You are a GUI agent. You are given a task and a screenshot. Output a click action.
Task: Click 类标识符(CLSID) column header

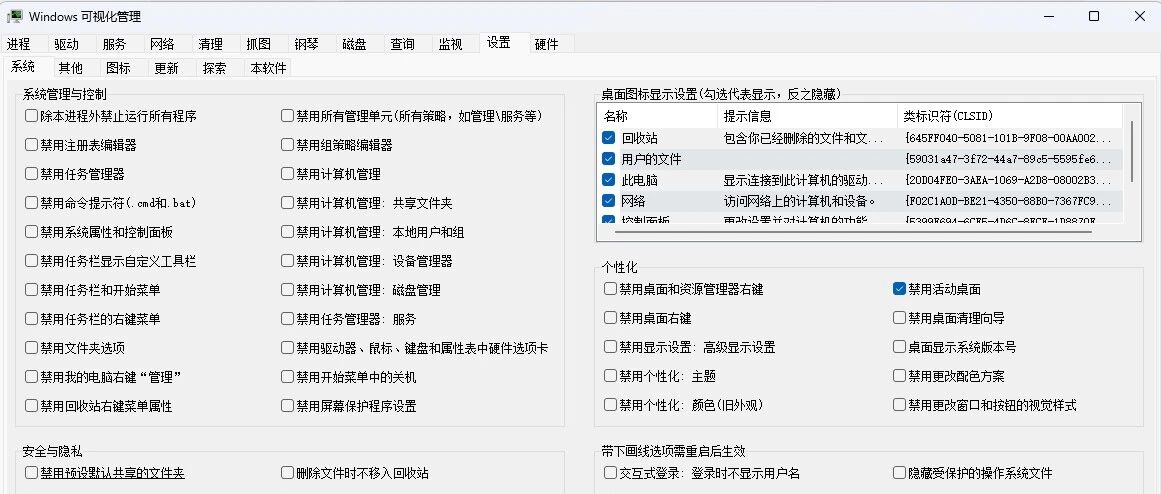coord(1009,116)
